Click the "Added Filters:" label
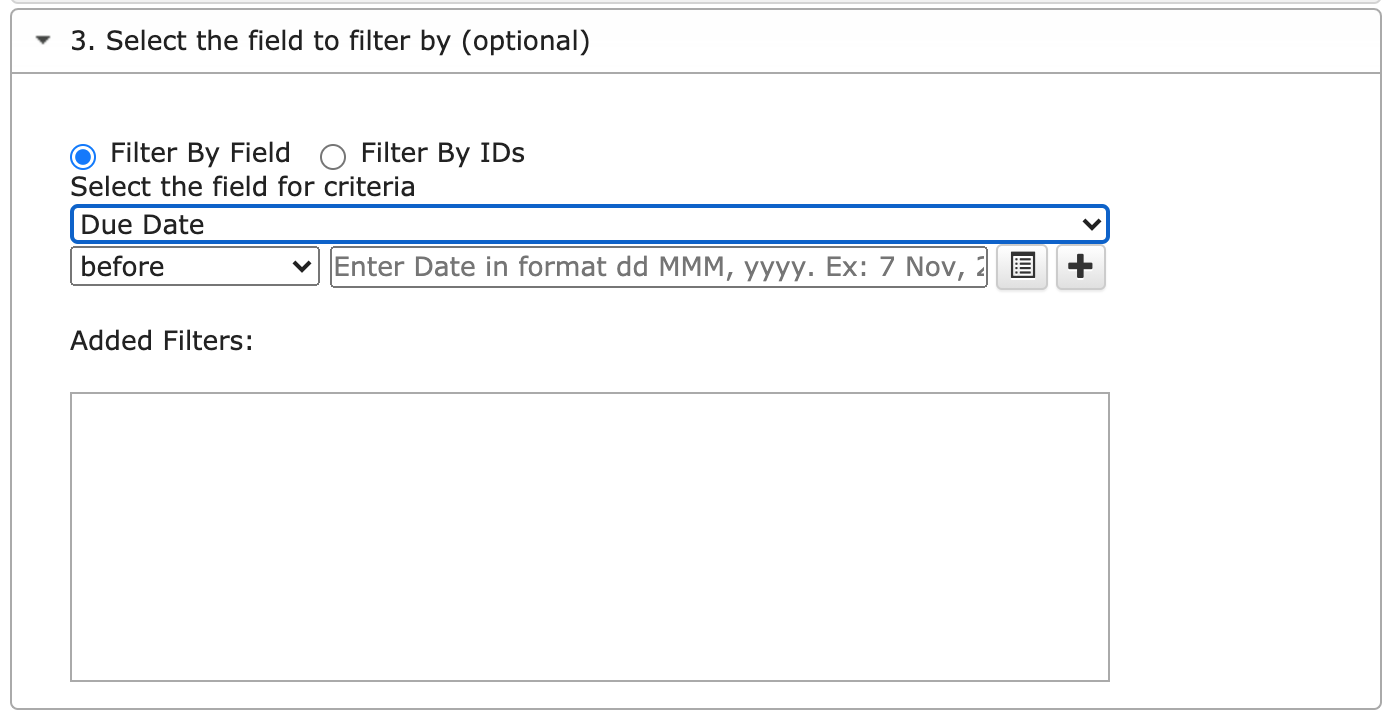Image resolution: width=1390 pixels, height=714 pixels. (162, 341)
